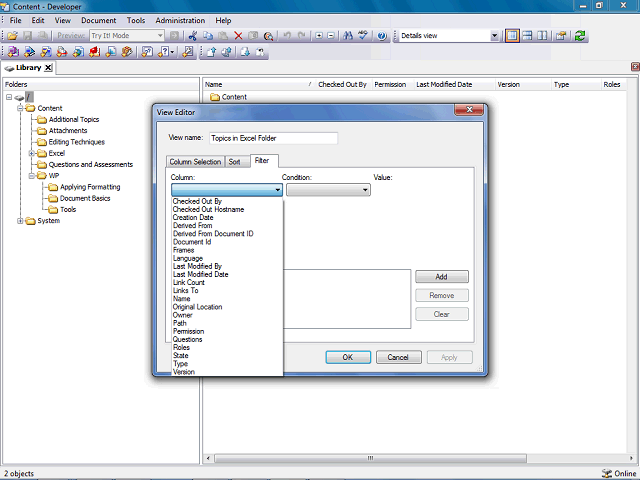640x480 pixels.
Task: Click the Online status icon in status bar
Action: click(x=607, y=473)
